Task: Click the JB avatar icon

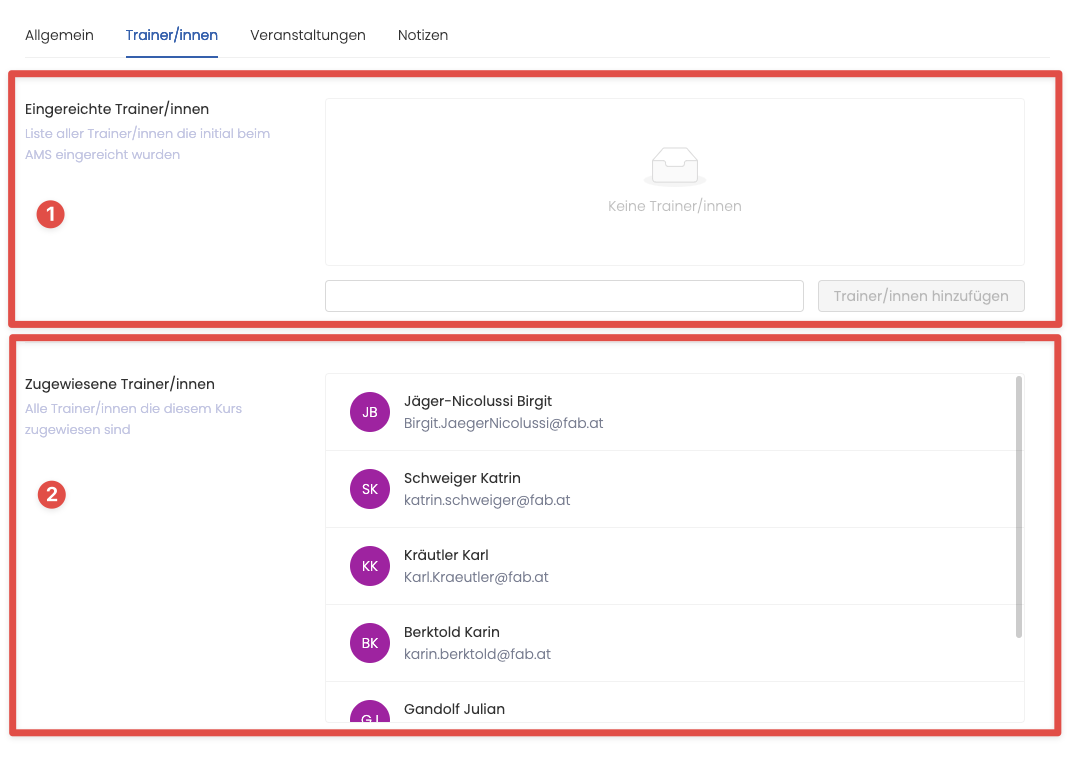Action: 370,412
